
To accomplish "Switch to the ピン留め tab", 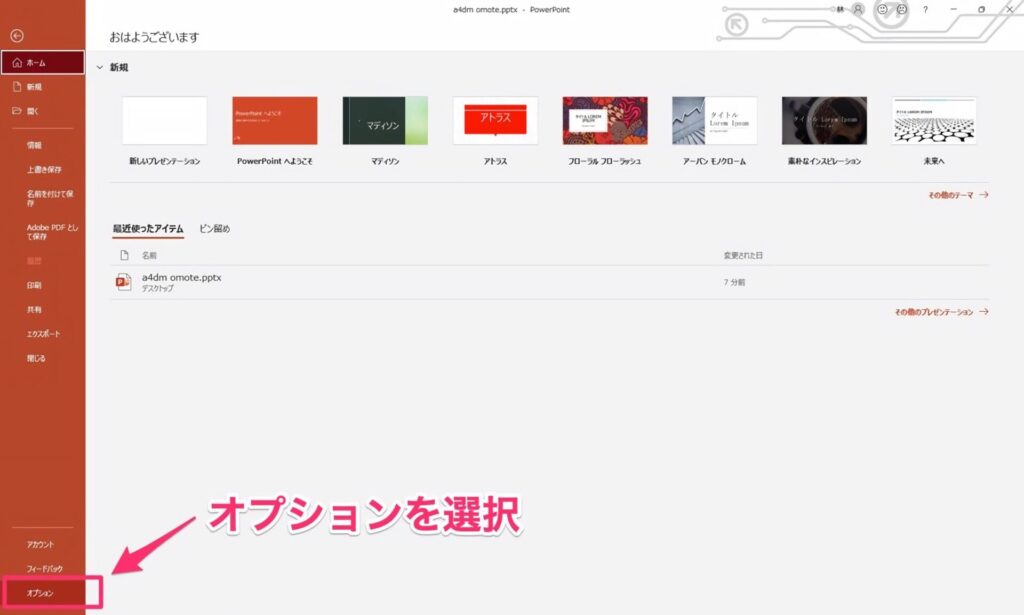I will pyautogui.click(x=214, y=229).
